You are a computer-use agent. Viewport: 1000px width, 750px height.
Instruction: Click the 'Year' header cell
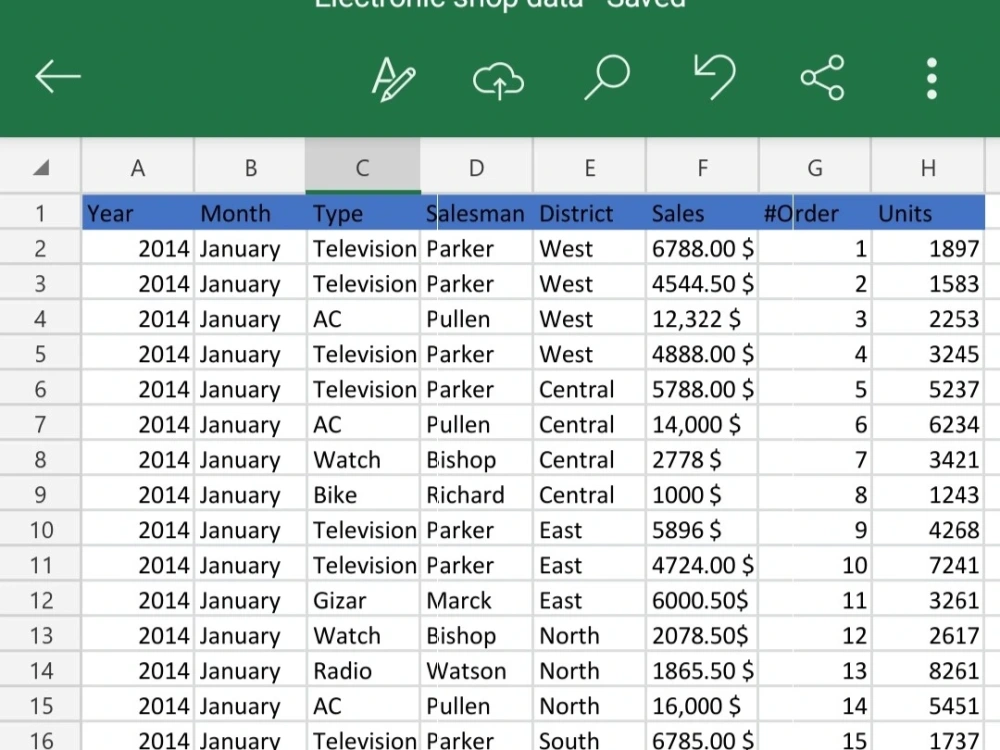tap(138, 213)
